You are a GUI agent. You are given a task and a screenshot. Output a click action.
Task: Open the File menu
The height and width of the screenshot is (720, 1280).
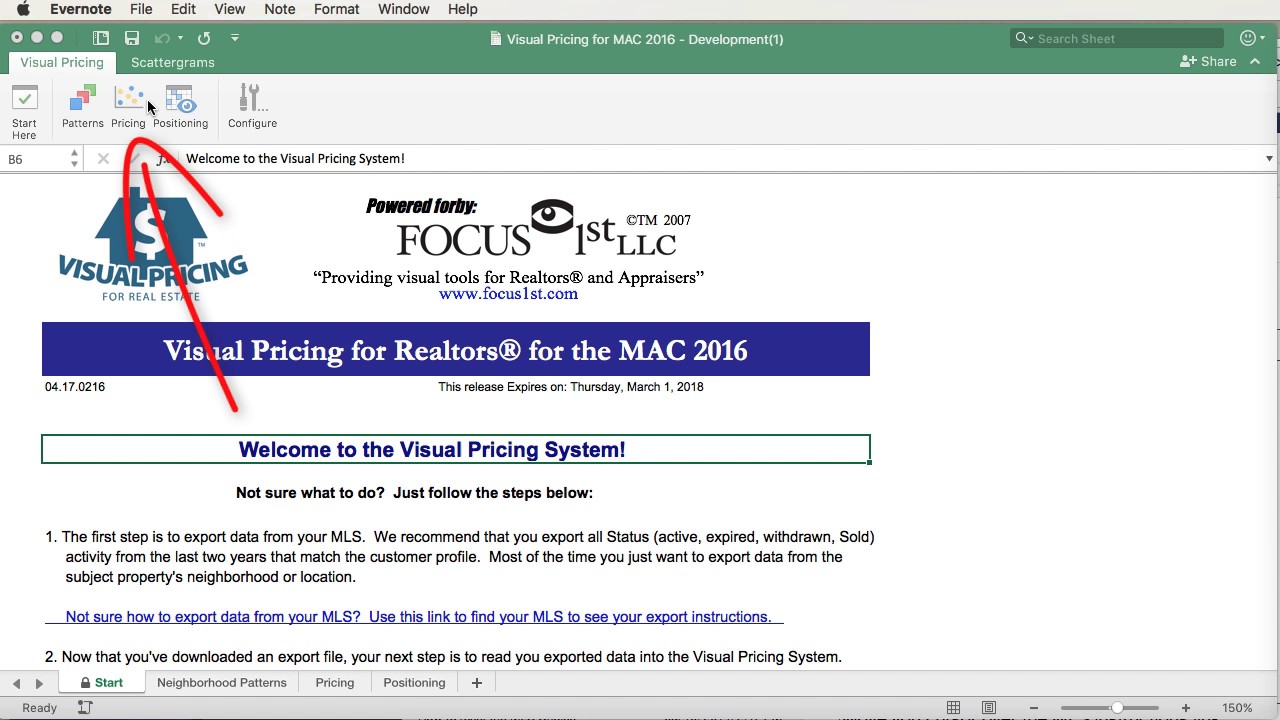(141, 9)
